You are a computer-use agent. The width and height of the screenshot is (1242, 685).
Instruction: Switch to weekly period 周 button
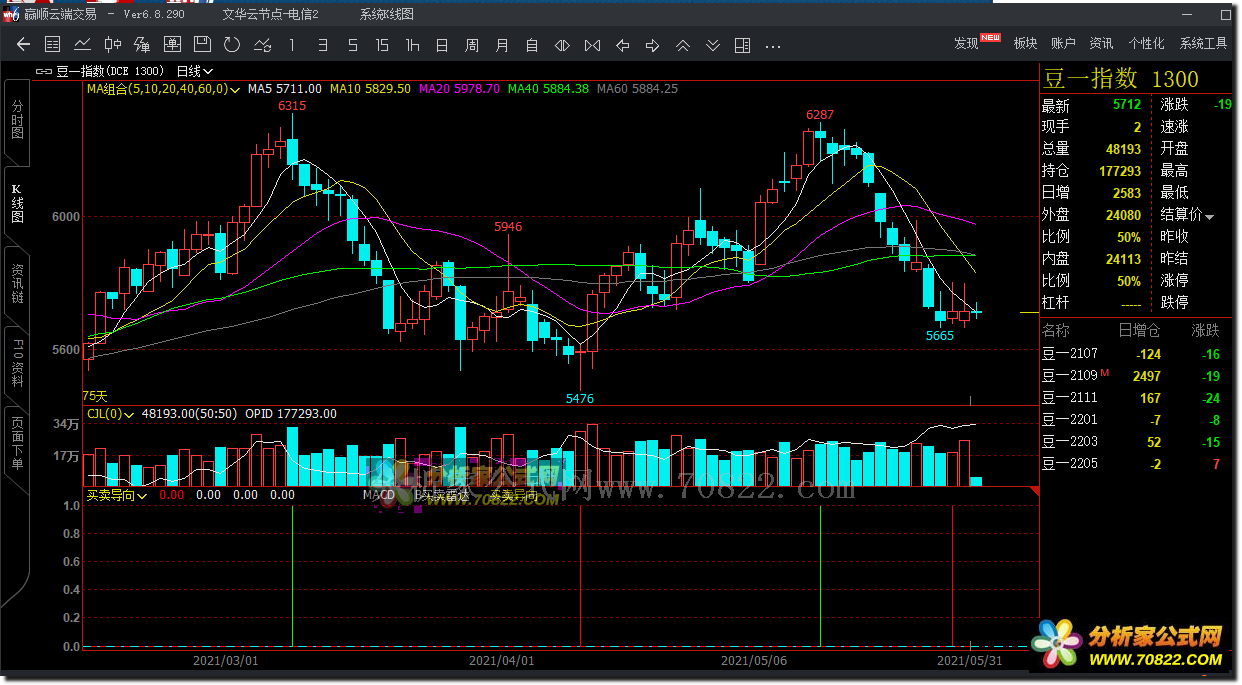[x=472, y=45]
